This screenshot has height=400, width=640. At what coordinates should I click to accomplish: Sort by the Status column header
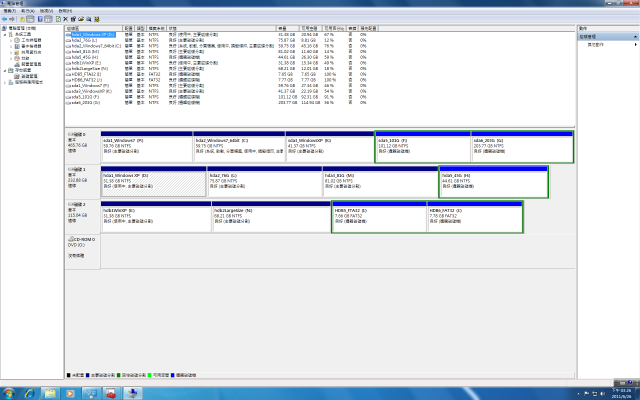pyautogui.click(x=221, y=29)
